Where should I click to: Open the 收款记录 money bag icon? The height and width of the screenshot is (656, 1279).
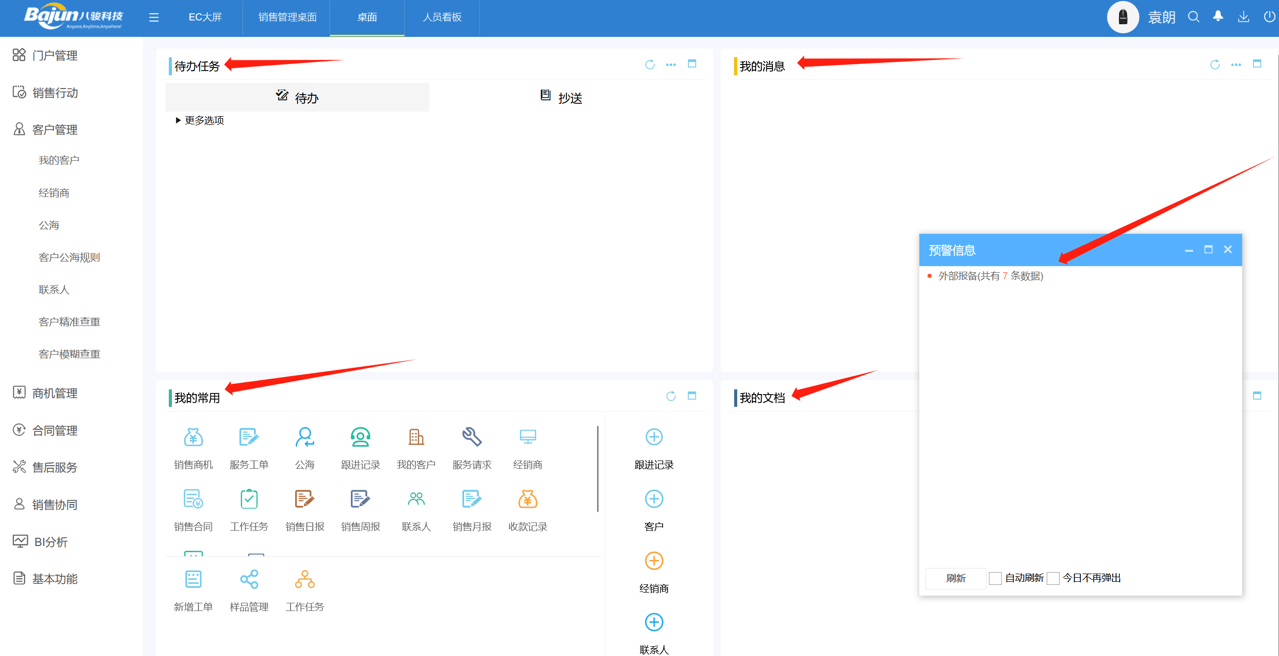pyautogui.click(x=527, y=499)
